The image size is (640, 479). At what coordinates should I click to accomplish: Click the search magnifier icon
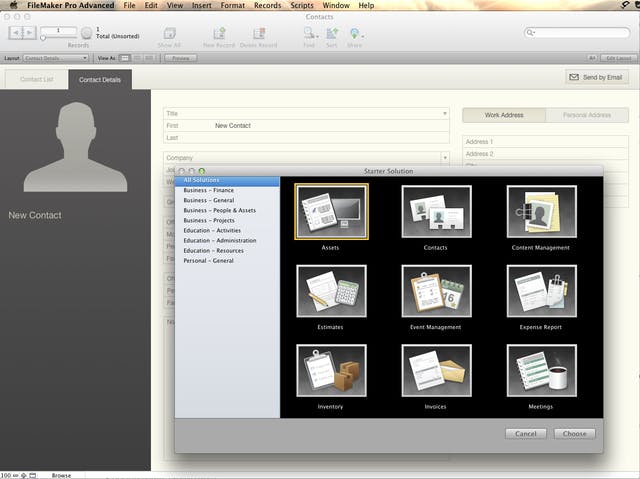pyautogui.click(x=530, y=32)
